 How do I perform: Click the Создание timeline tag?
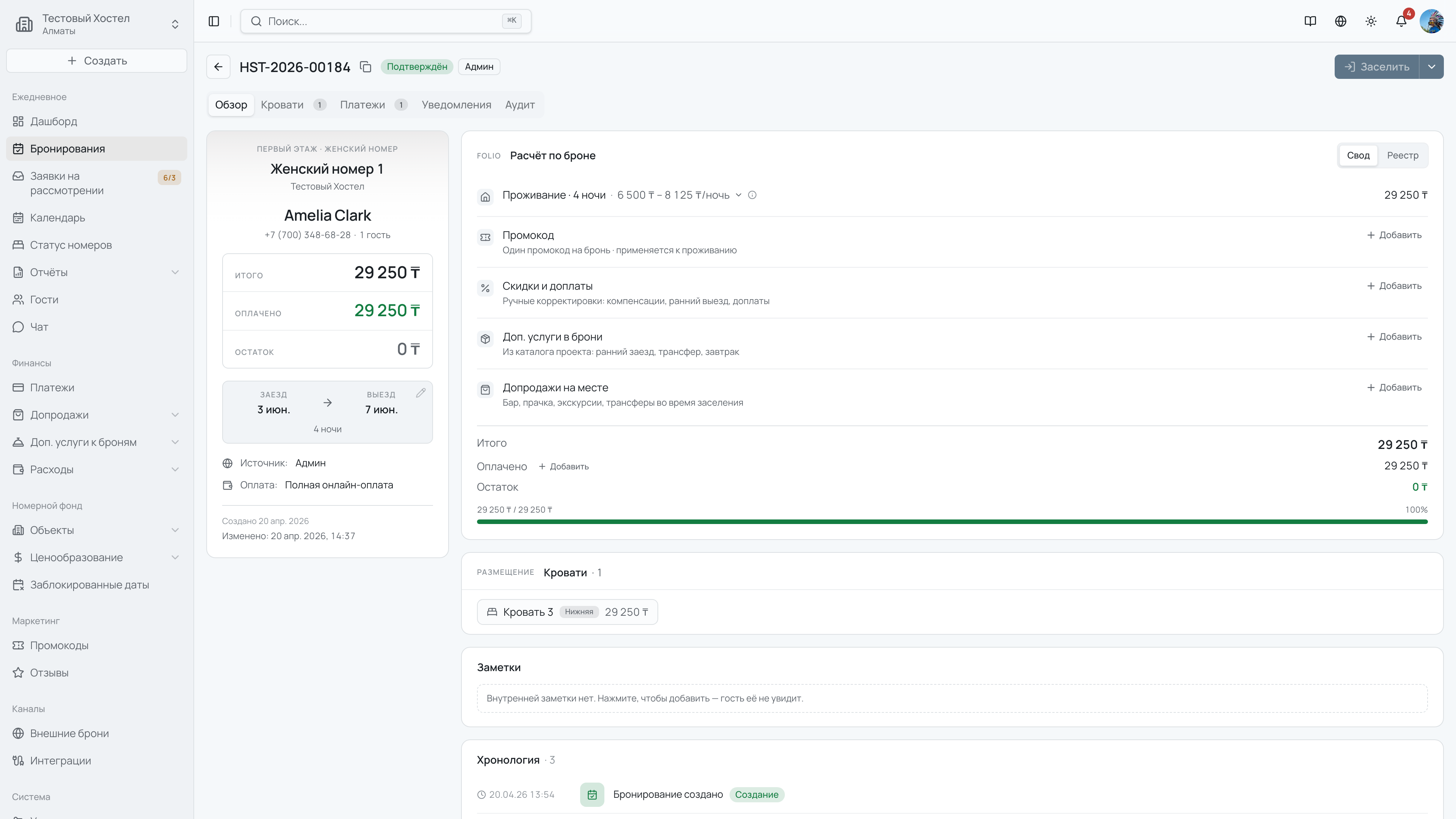coord(756,795)
